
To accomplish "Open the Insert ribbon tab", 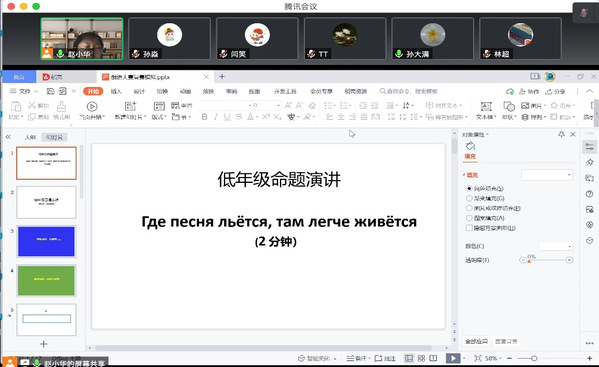I will tap(116, 91).
